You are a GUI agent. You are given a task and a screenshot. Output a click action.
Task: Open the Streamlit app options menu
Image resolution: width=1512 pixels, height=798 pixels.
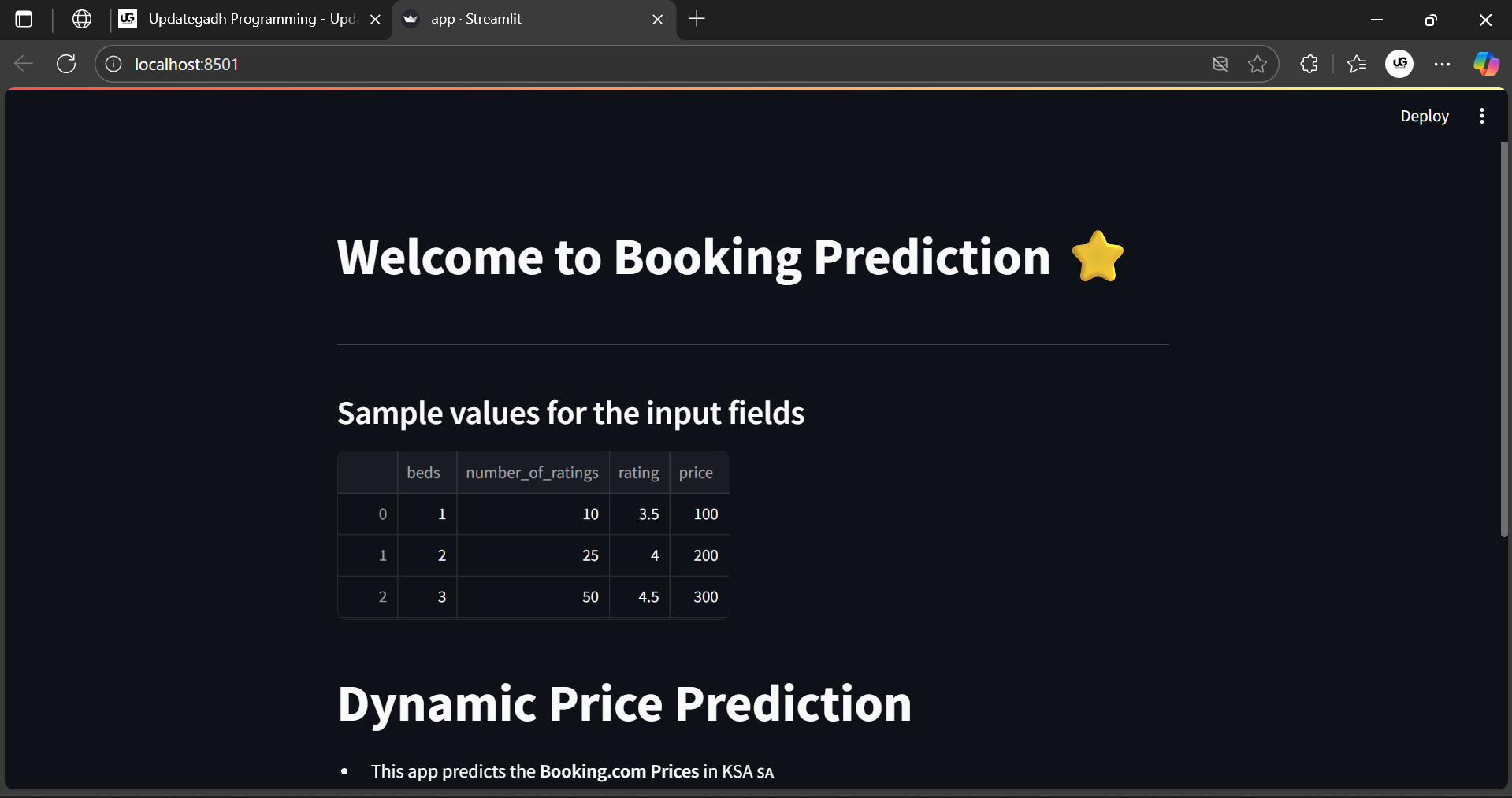(x=1481, y=116)
